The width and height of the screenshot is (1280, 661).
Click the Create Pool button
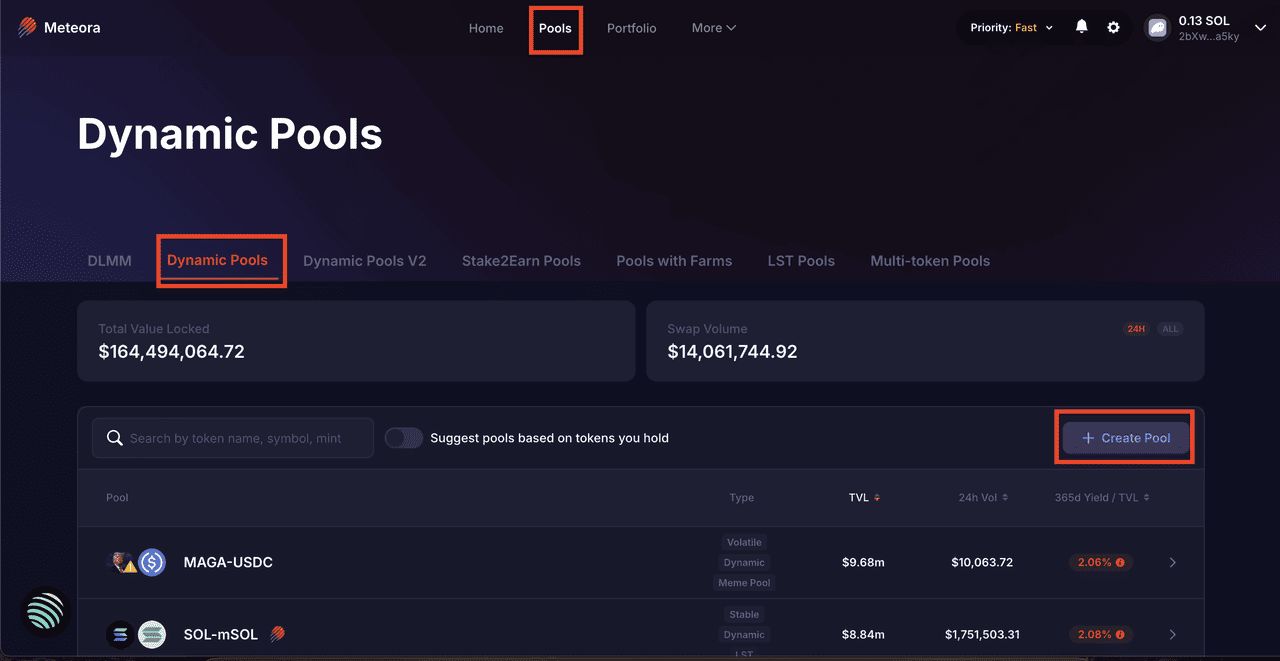click(x=1125, y=438)
